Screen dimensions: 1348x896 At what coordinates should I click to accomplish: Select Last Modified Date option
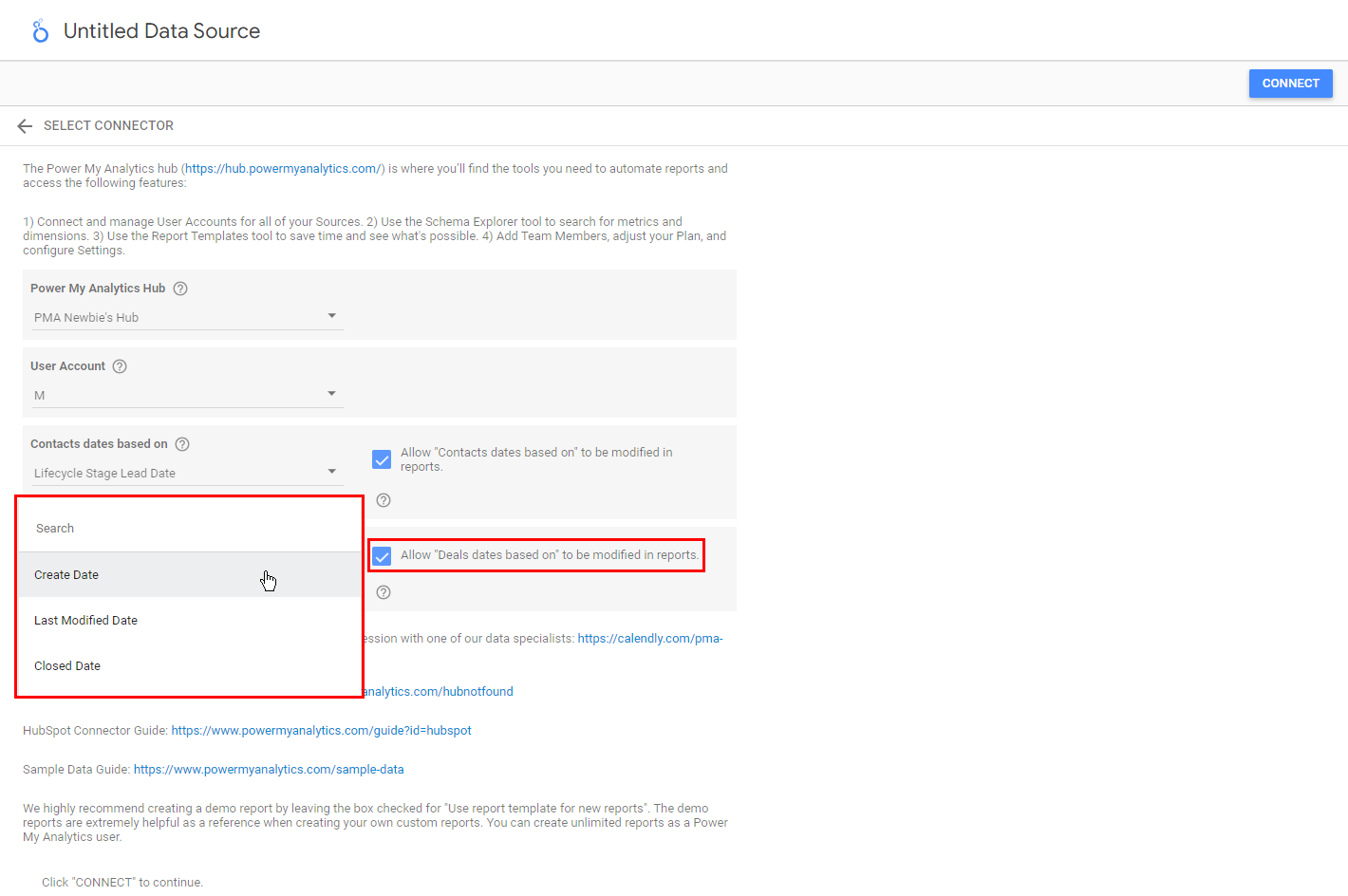[x=85, y=621]
